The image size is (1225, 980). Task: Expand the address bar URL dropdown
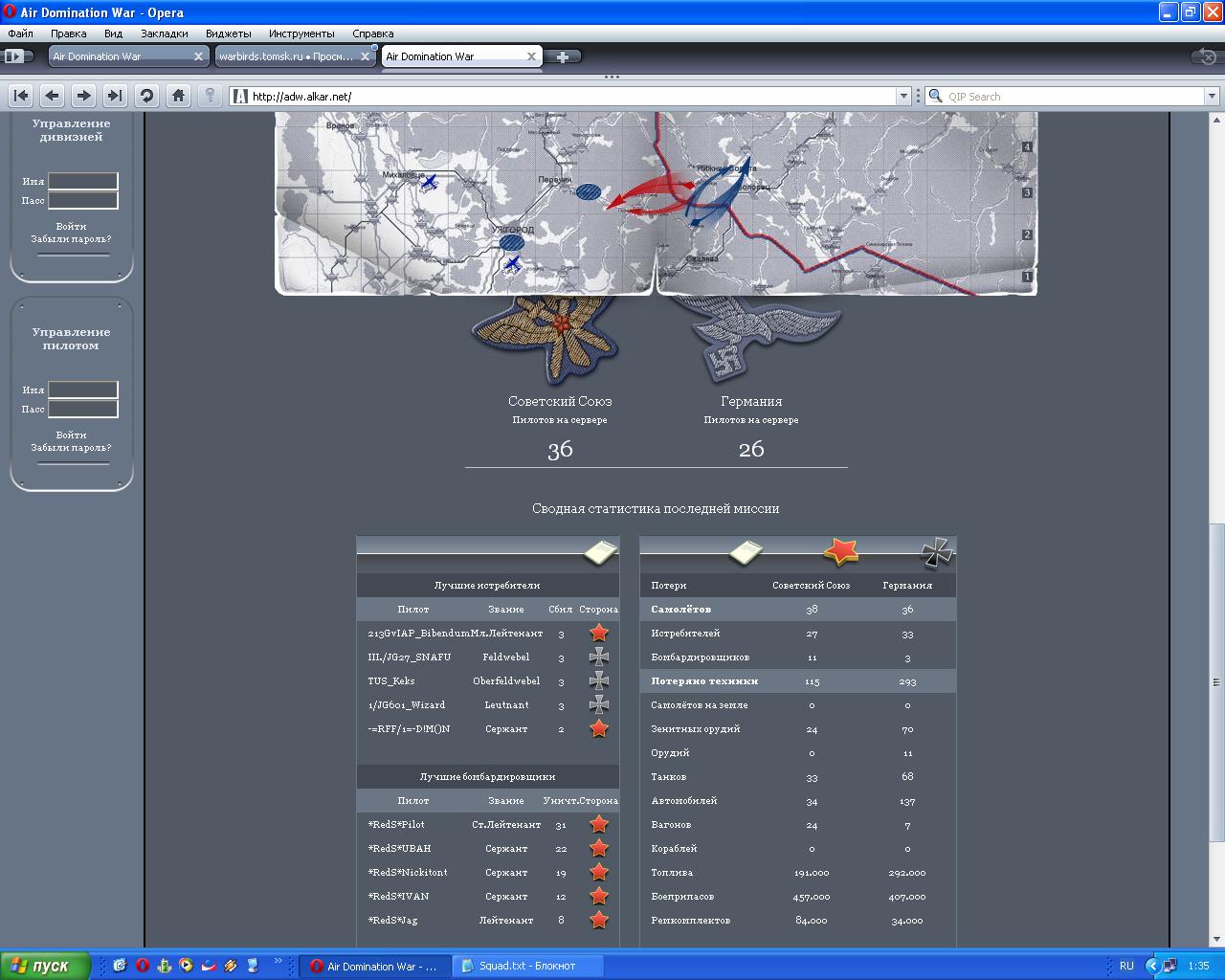(x=903, y=96)
